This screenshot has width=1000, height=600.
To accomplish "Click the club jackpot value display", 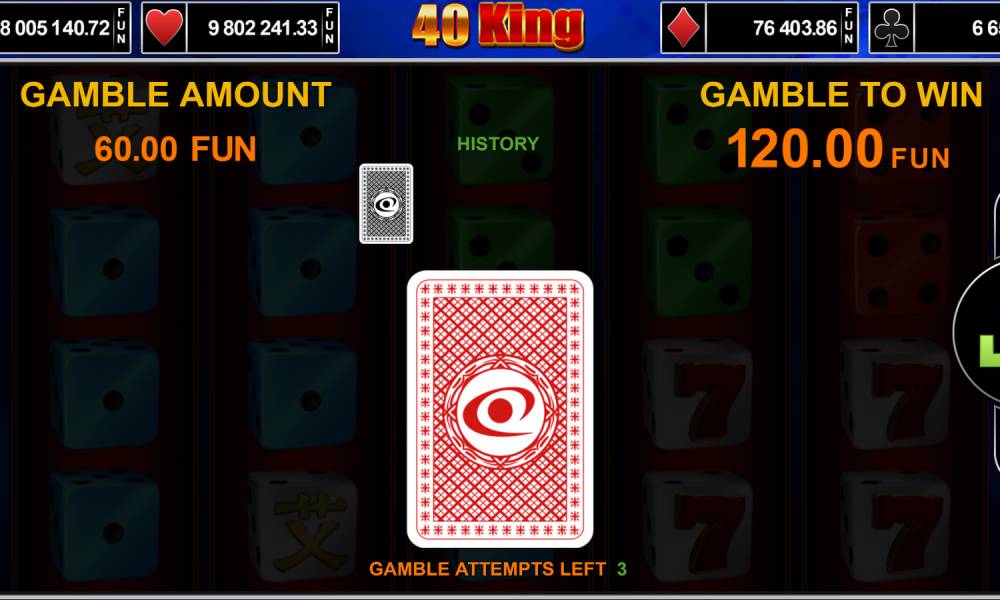I will click(957, 28).
